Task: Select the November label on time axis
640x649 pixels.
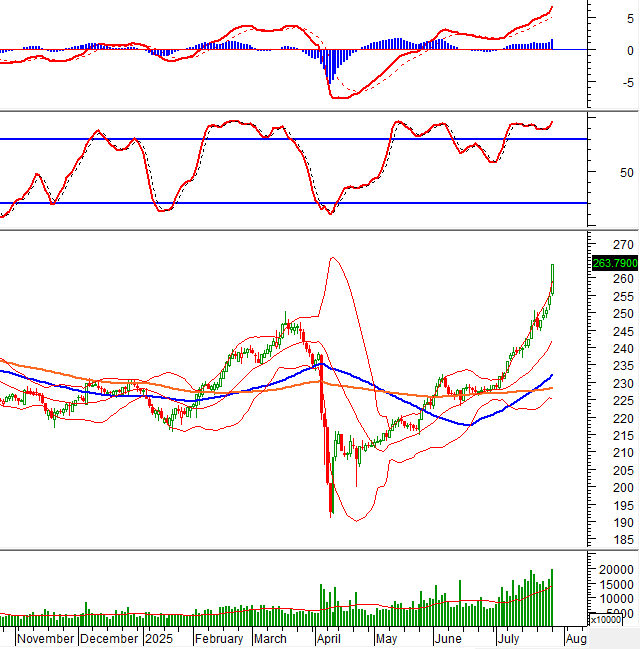Action: 46,639
